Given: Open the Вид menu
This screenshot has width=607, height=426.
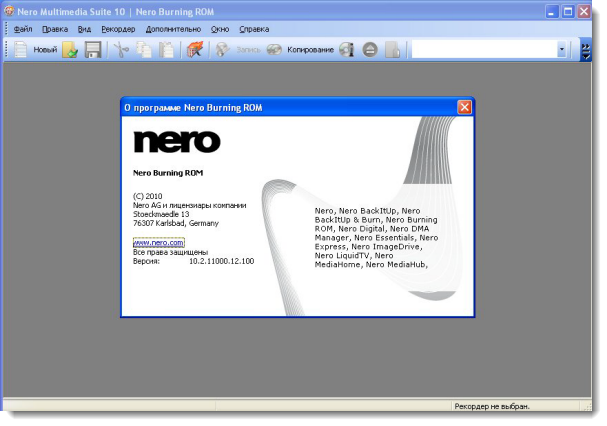Looking at the screenshot, I should (x=84, y=29).
